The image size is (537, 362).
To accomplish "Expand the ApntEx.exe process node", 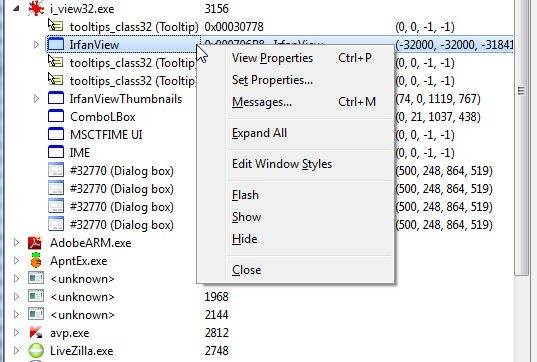I will [x=16, y=261].
